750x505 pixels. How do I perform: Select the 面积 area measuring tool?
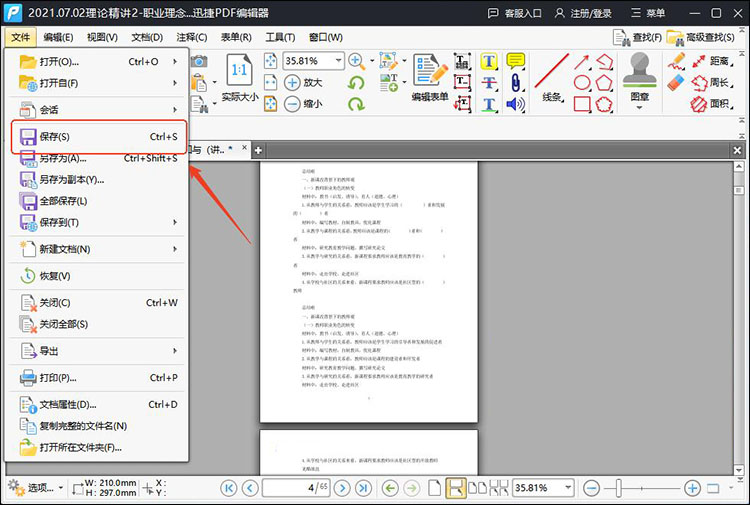tap(712, 104)
